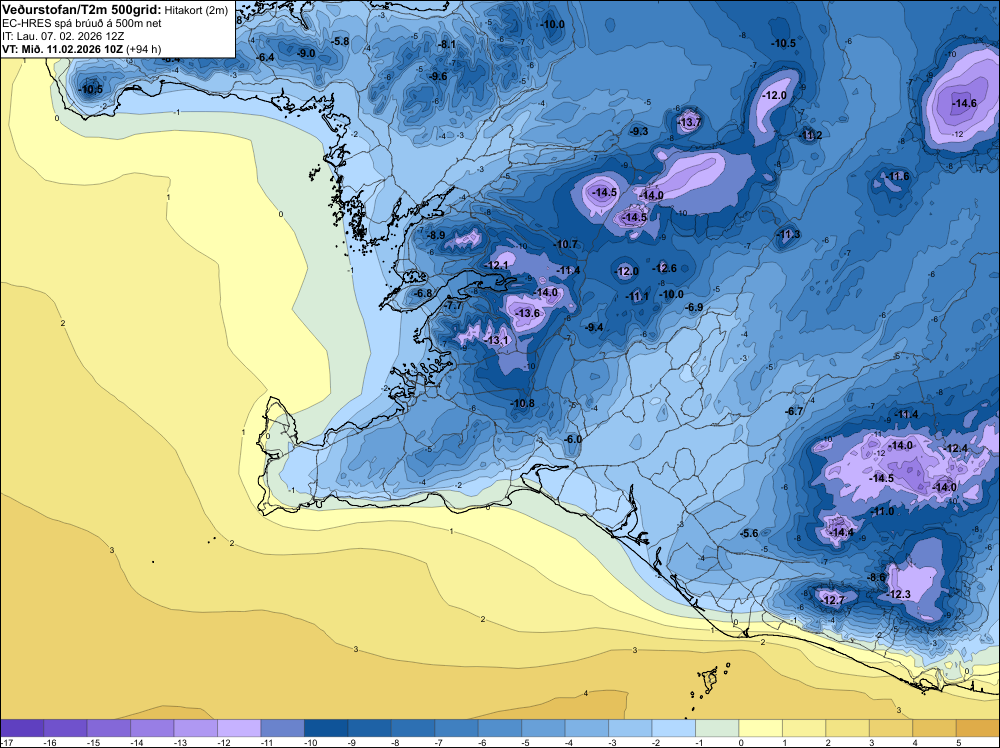This screenshot has height=748, width=1000.
Task: Click the -11.0 temperature label
Action: [882, 511]
